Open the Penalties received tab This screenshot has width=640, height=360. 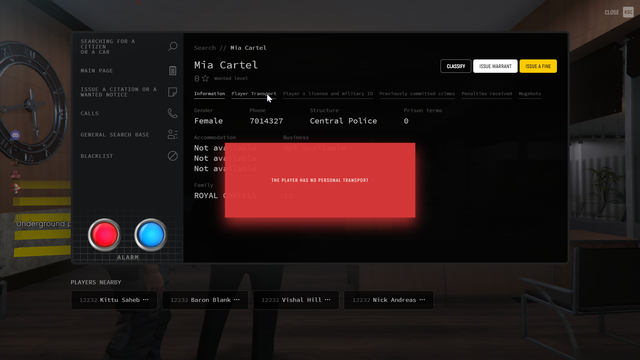pyautogui.click(x=487, y=94)
